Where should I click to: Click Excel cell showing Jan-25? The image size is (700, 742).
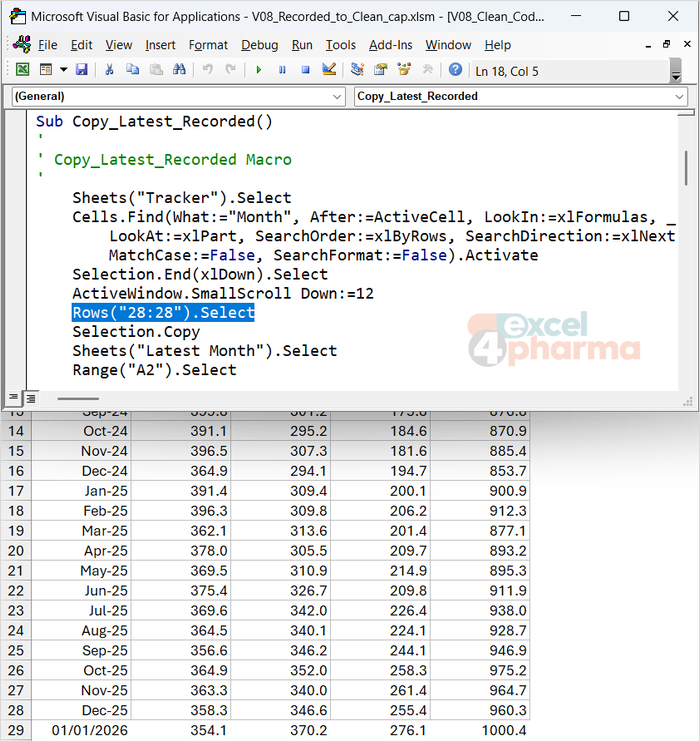tap(82, 491)
